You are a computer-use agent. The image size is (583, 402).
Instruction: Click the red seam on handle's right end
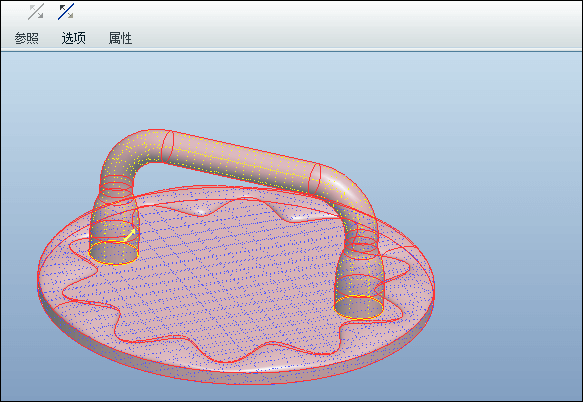[315, 179]
